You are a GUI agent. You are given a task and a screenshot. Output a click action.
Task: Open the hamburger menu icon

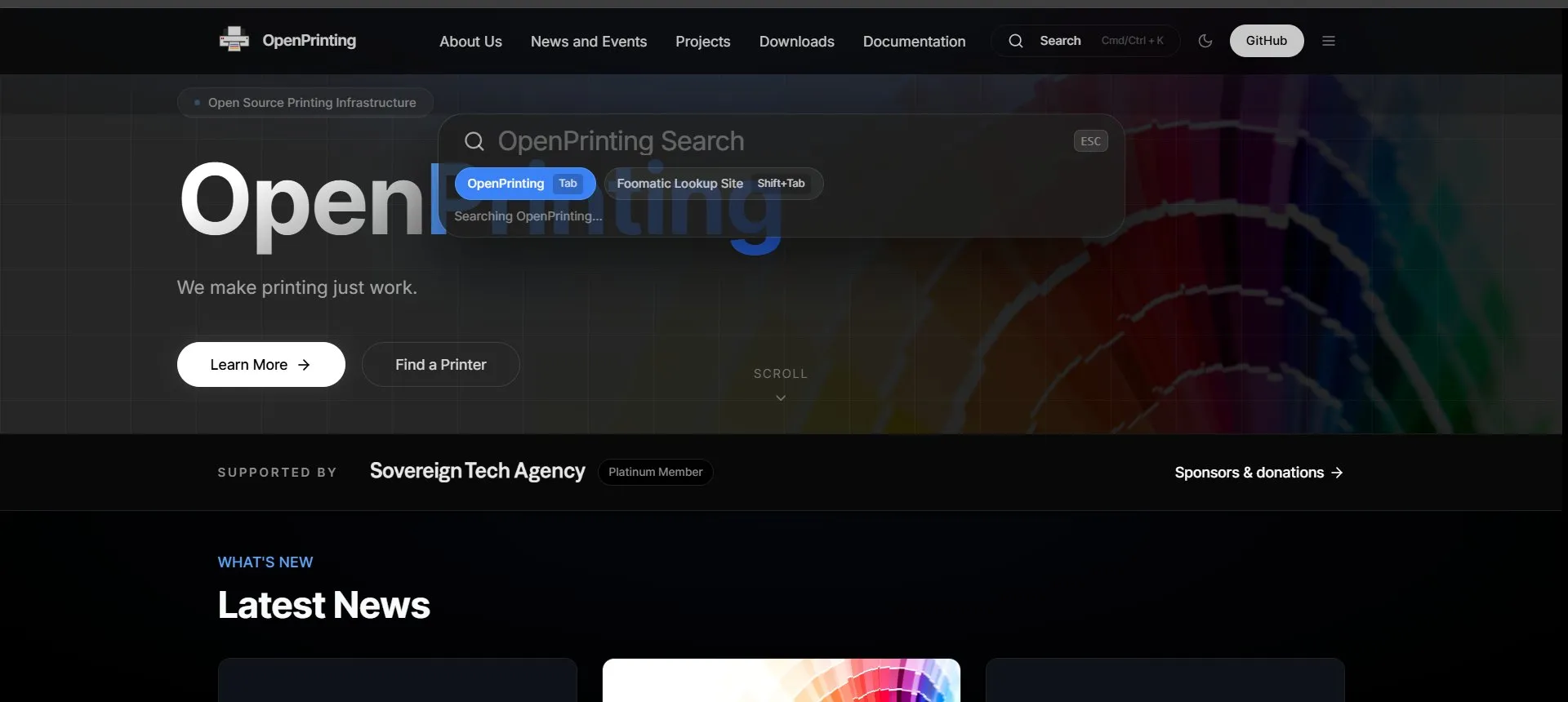1329,41
